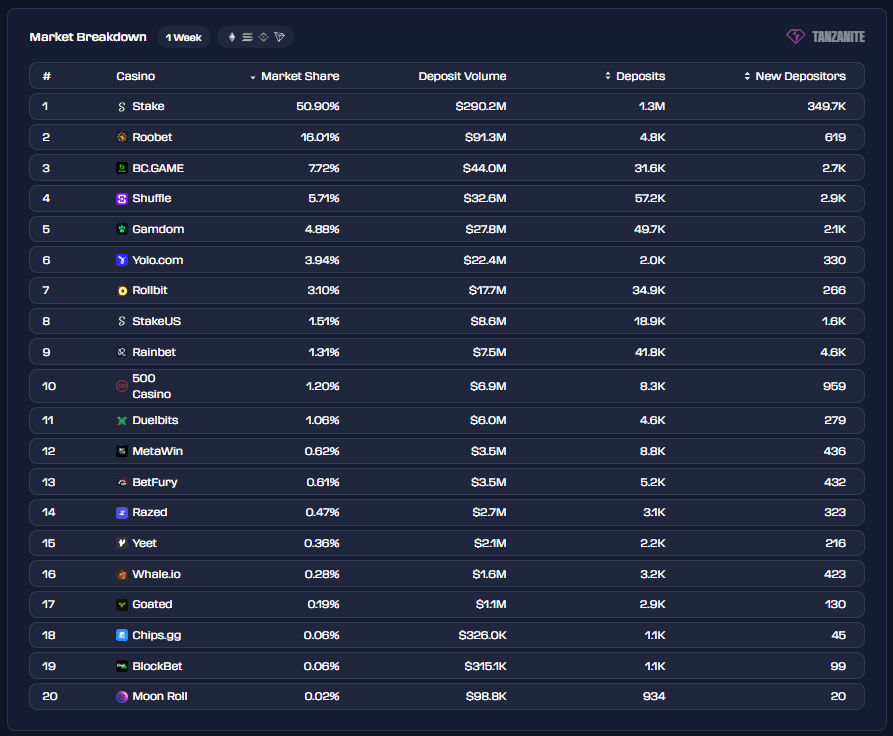
Task: Click the BlockBet casino logo
Action: [121, 666]
